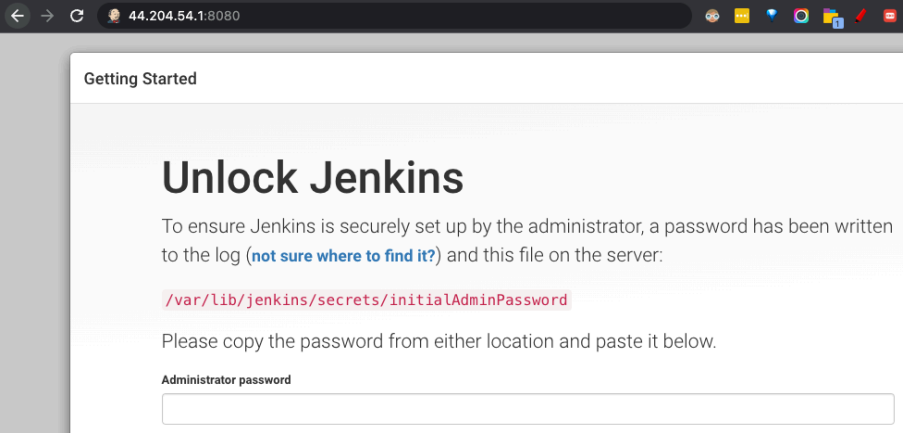Click the 'Administrator password' label

226,380
